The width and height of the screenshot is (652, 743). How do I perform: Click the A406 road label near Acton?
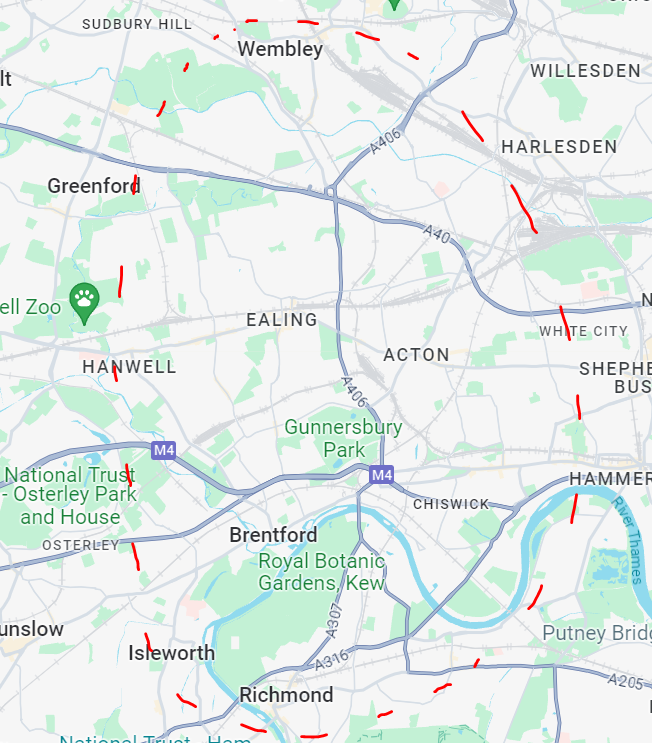355,392
